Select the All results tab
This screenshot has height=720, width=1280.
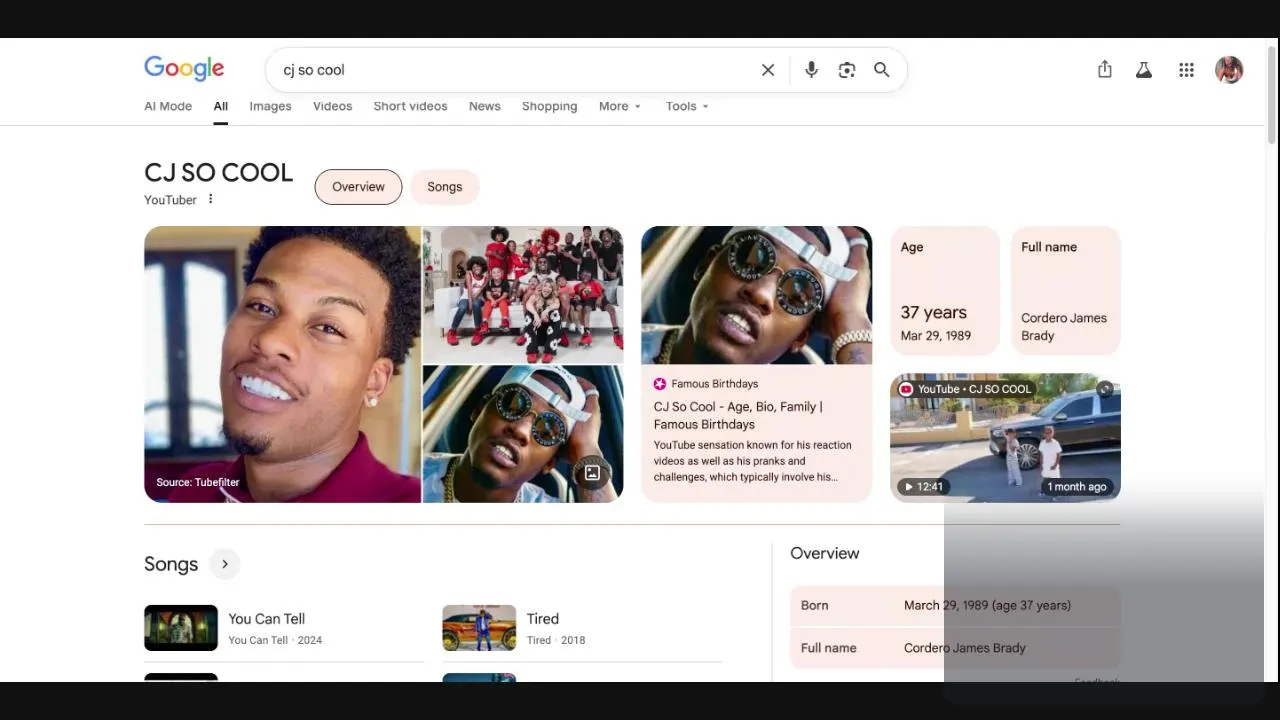[x=220, y=106]
